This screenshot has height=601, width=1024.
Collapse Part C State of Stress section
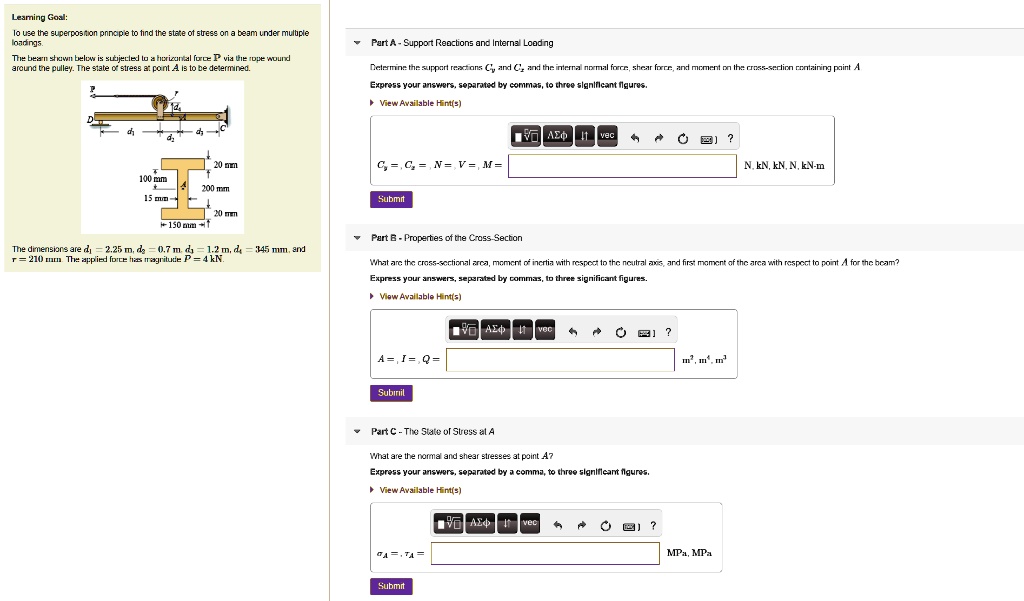point(357,432)
